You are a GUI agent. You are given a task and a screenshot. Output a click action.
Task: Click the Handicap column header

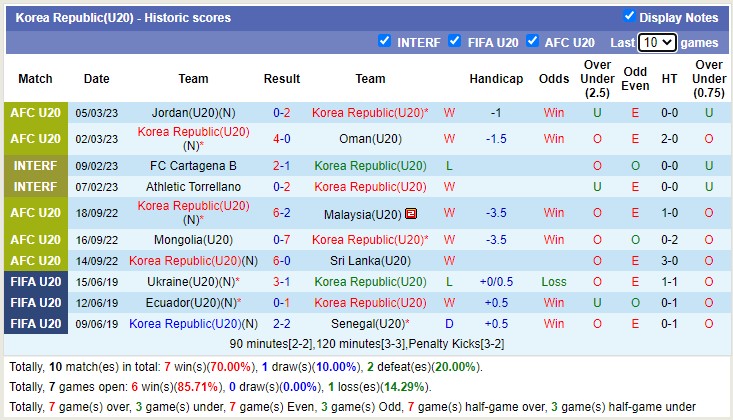[496, 79]
